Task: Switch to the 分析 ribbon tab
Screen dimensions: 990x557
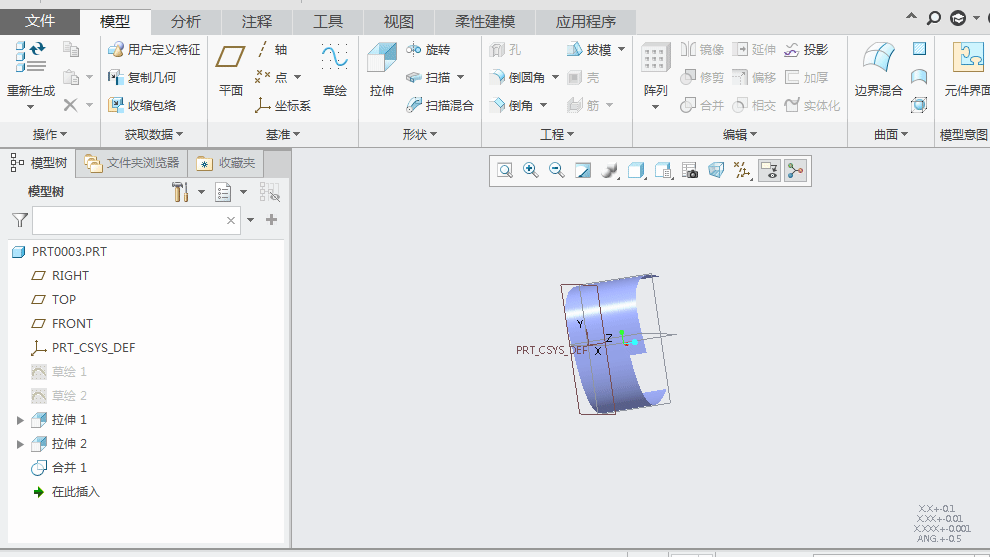Action: [x=186, y=22]
